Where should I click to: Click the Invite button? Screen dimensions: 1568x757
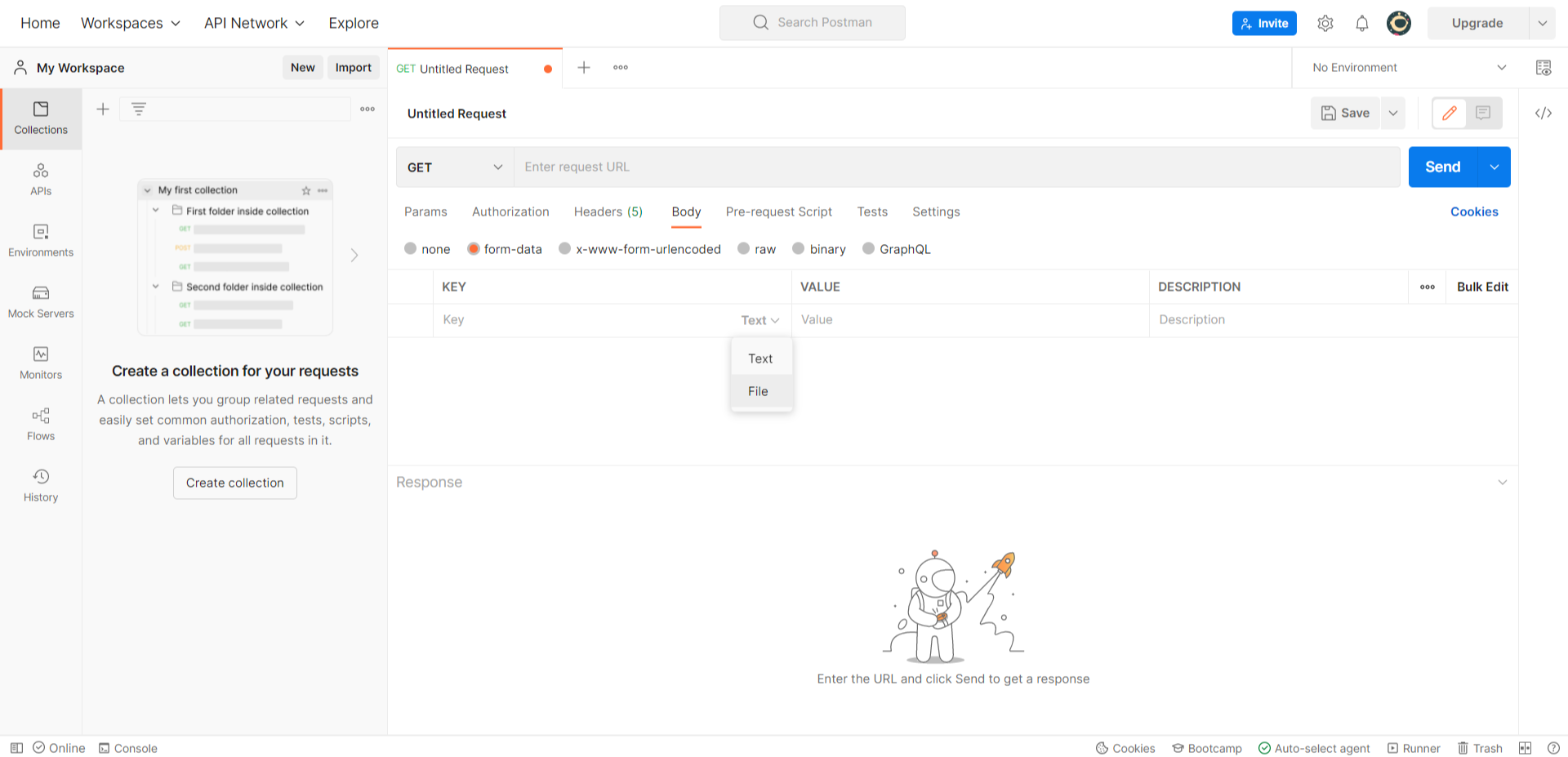[x=1264, y=23]
